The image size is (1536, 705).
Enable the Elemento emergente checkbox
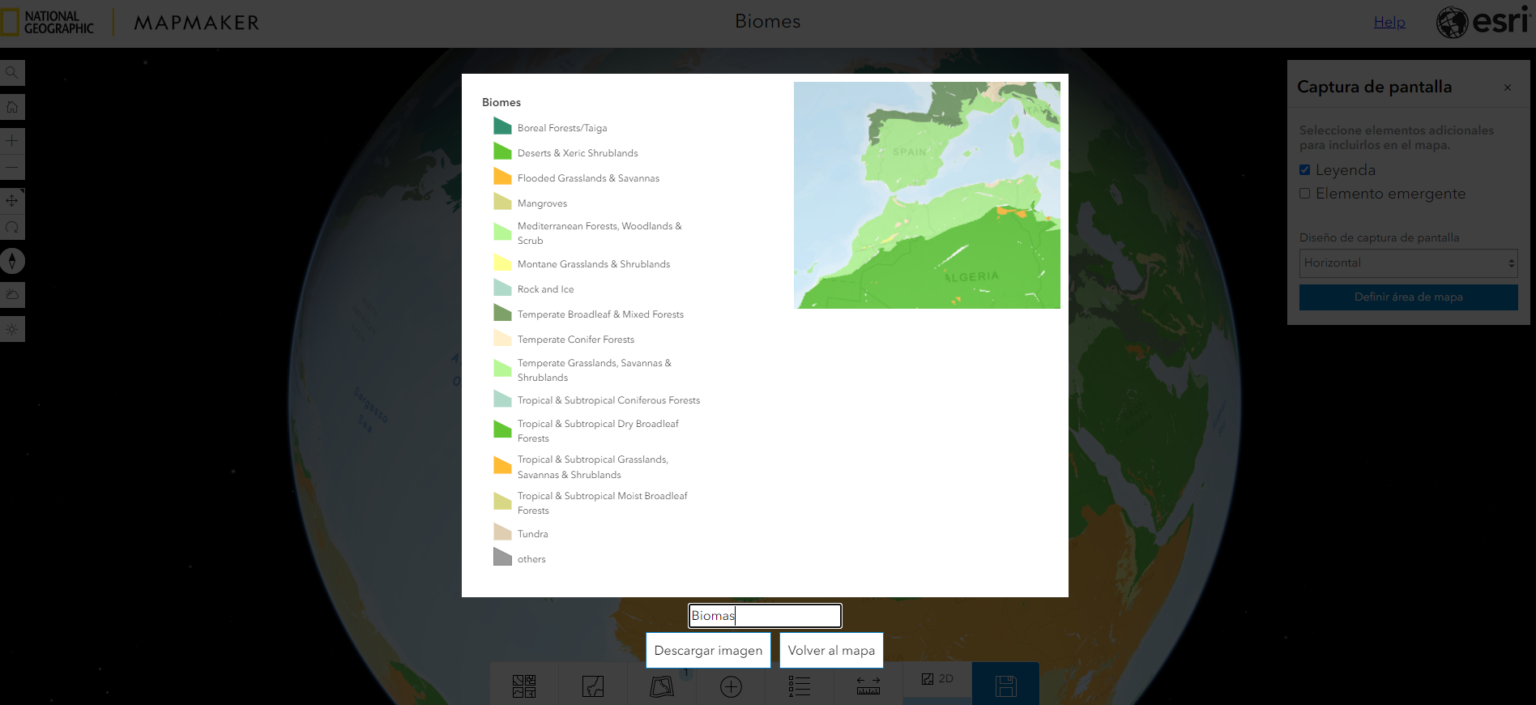click(1304, 193)
